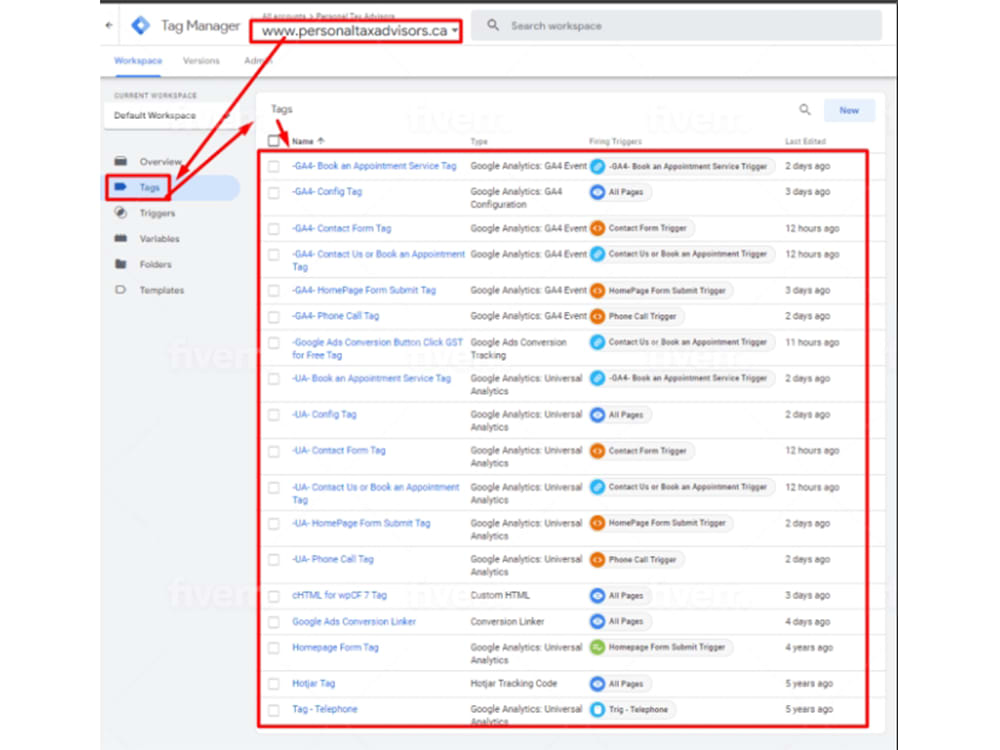Click trigger icon in Google Ads Conversion Button row
This screenshot has height=750, width=1000.
click(597, 342)
